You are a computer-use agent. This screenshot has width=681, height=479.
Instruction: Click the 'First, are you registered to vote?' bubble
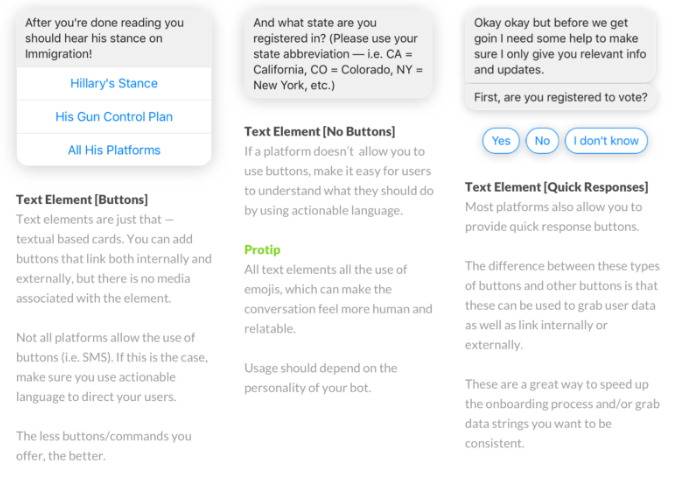click(x=560, y=97)
